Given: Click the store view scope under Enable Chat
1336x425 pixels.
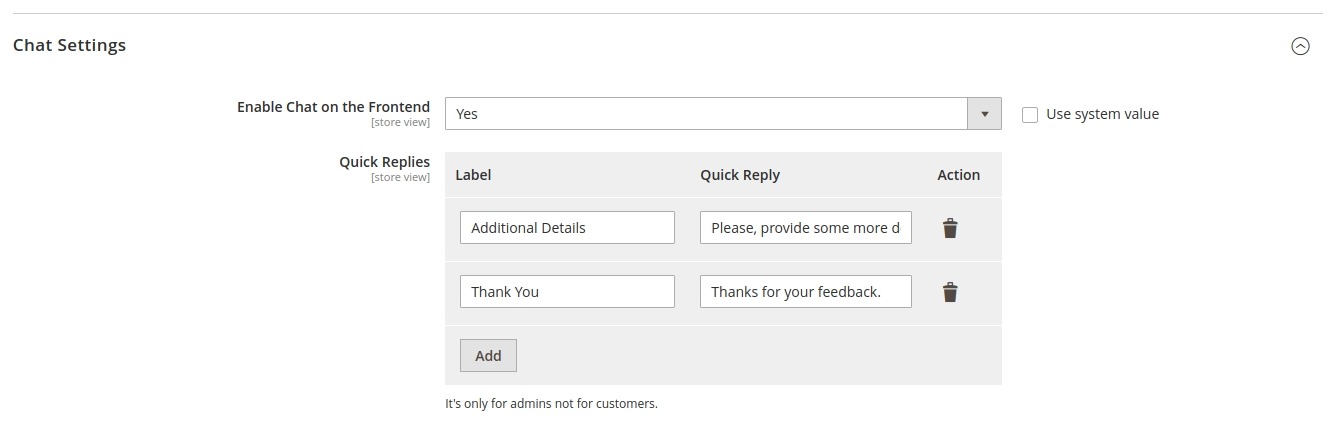Looking at the screenshot, I should pyautogui.click(x=400, y=123).
